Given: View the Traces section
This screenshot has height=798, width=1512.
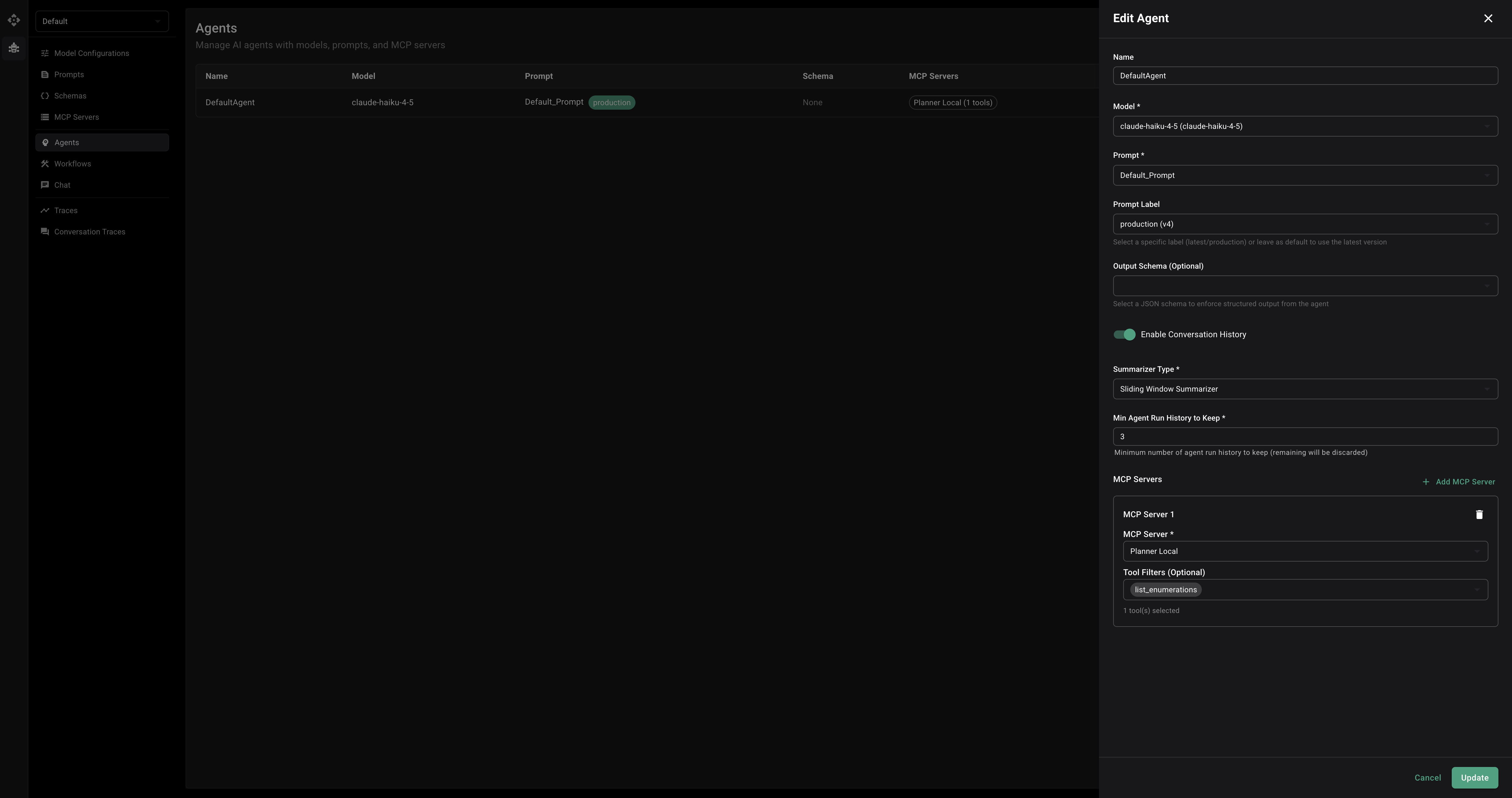Looking at the screenshot, I should pos(65,210).
